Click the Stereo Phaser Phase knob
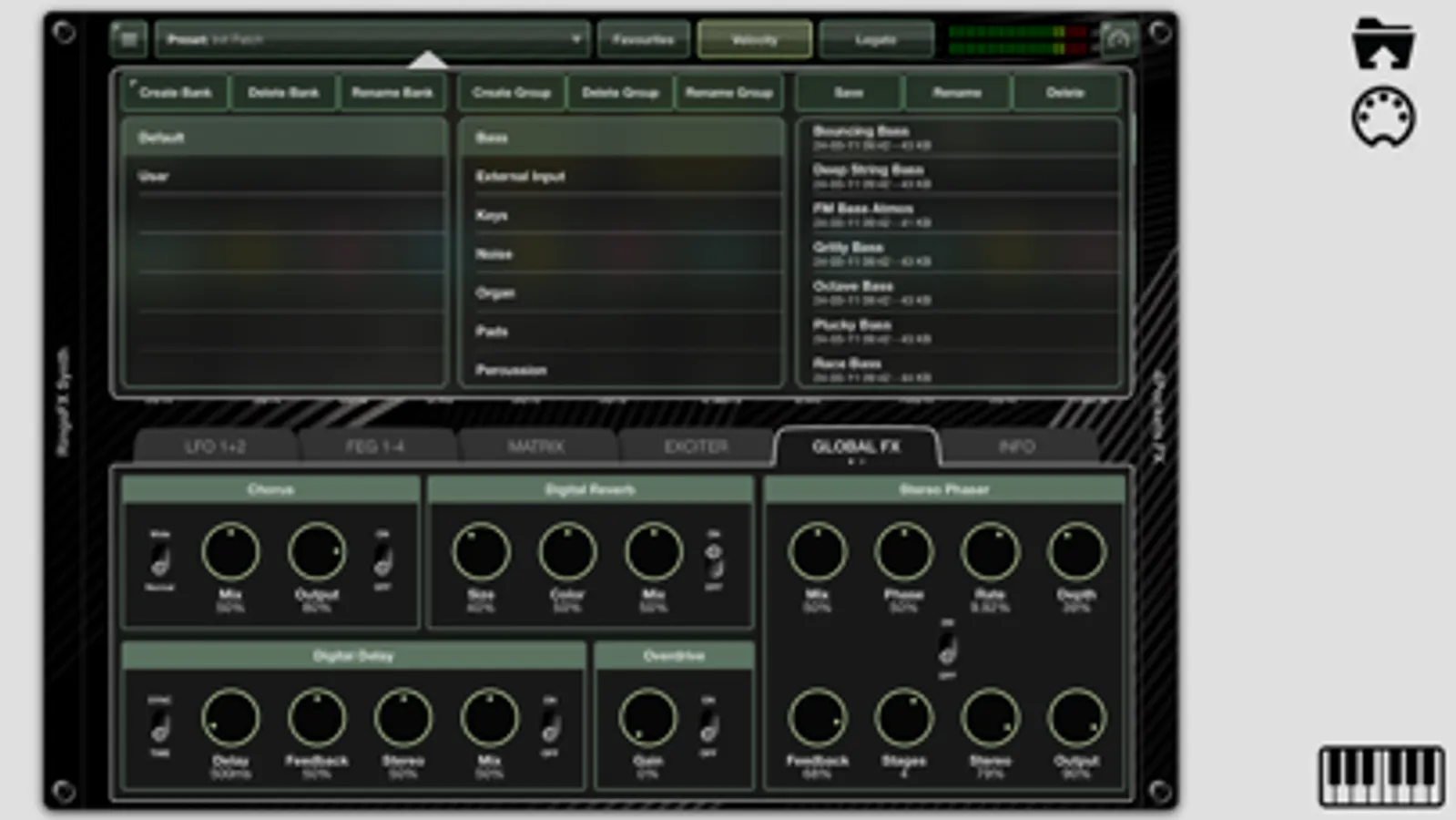This screenshot has height=820, width=1456. pyautogui.click(x=904, y=551)
